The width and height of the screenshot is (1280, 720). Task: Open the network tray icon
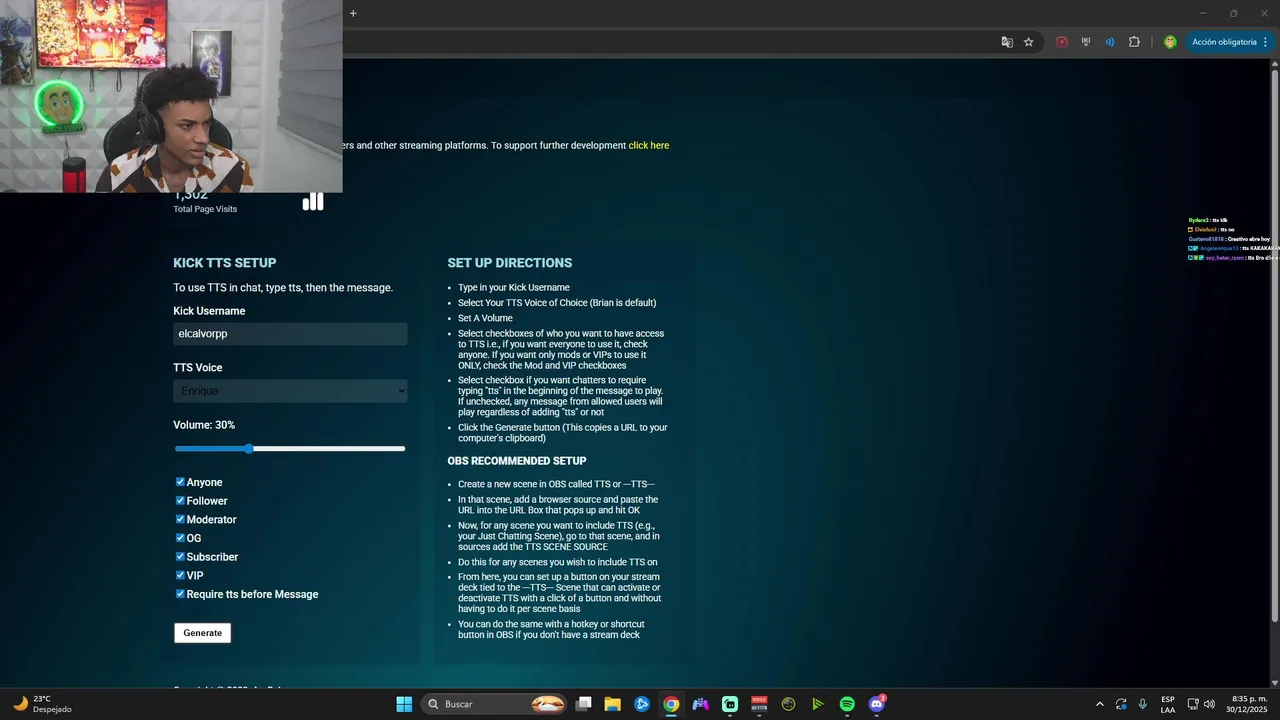1193,704
